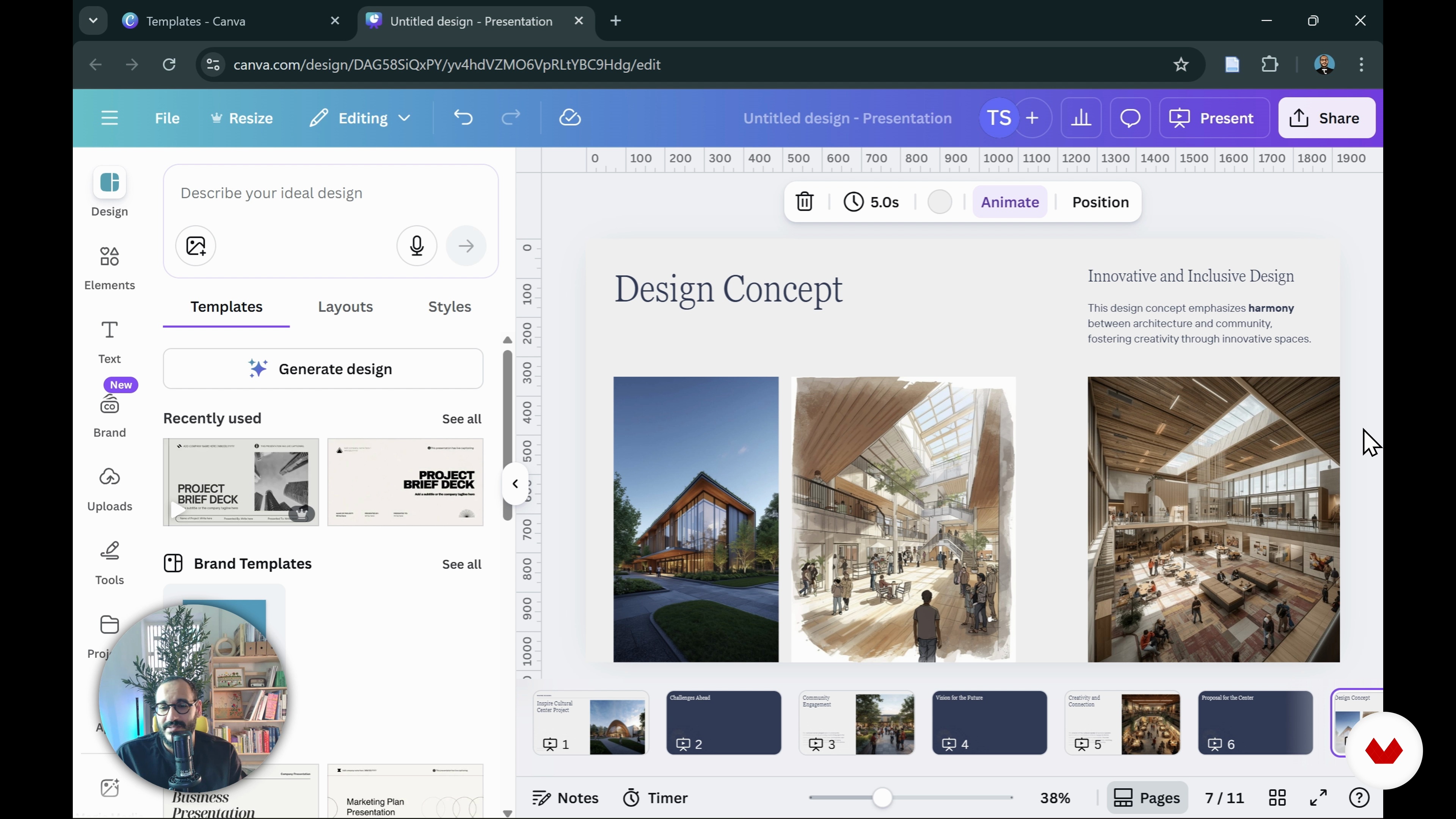1456x819 pixels.
Task: Toggle fullscreen mode icon
Action: [1318, 797]
